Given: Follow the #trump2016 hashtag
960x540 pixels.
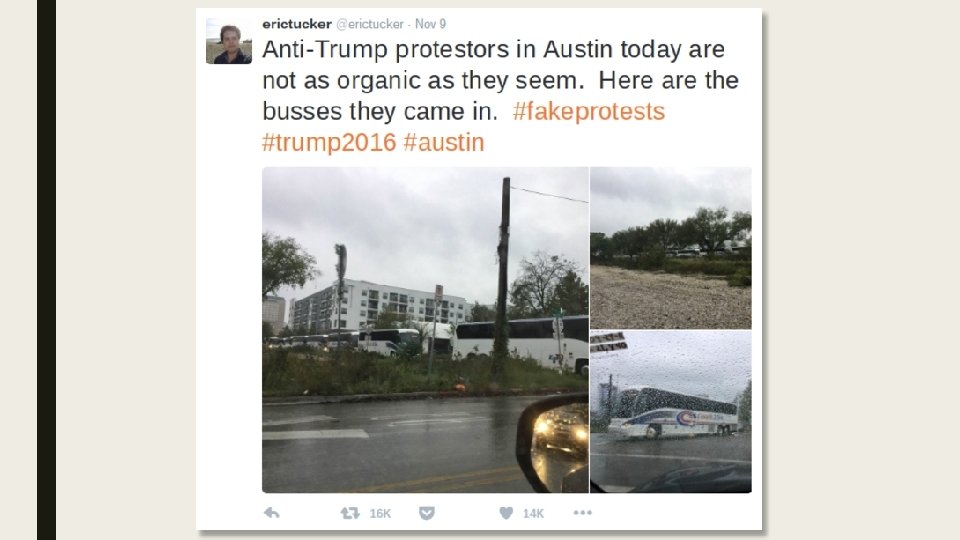Looking at the screenshot, I should [x=329, y=143].
